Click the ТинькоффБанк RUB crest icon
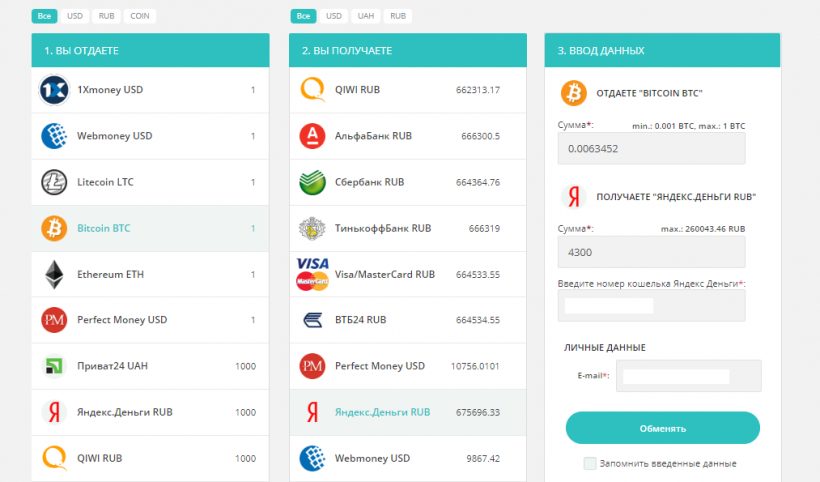The image size is (820, 482). (x=312, y=228)
